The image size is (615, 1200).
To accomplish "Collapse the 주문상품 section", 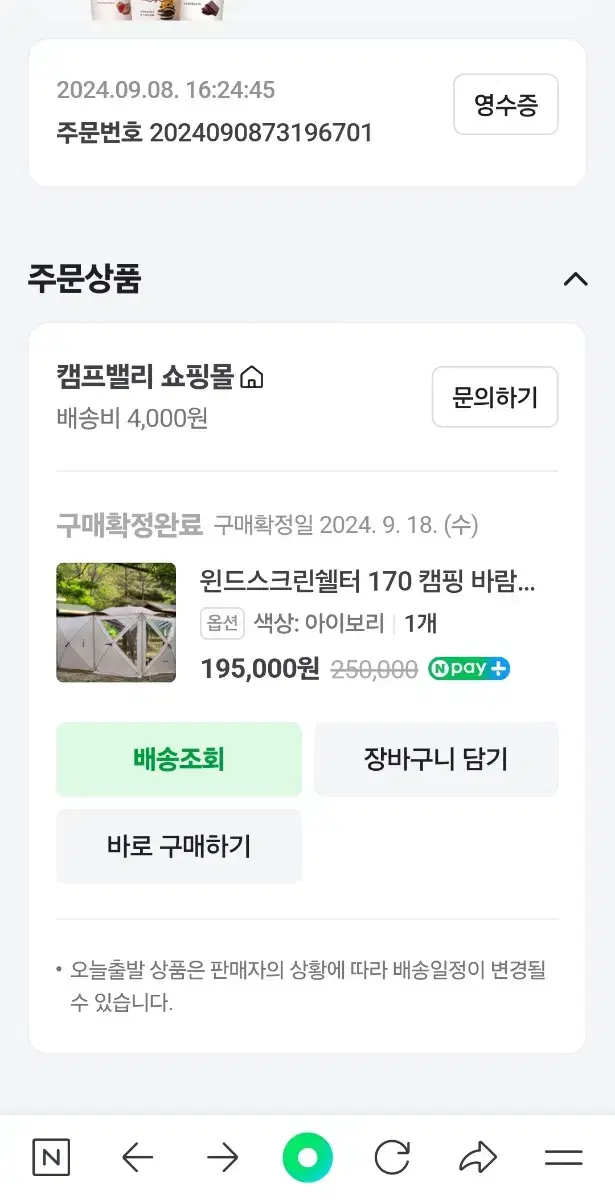I will 575,279.
